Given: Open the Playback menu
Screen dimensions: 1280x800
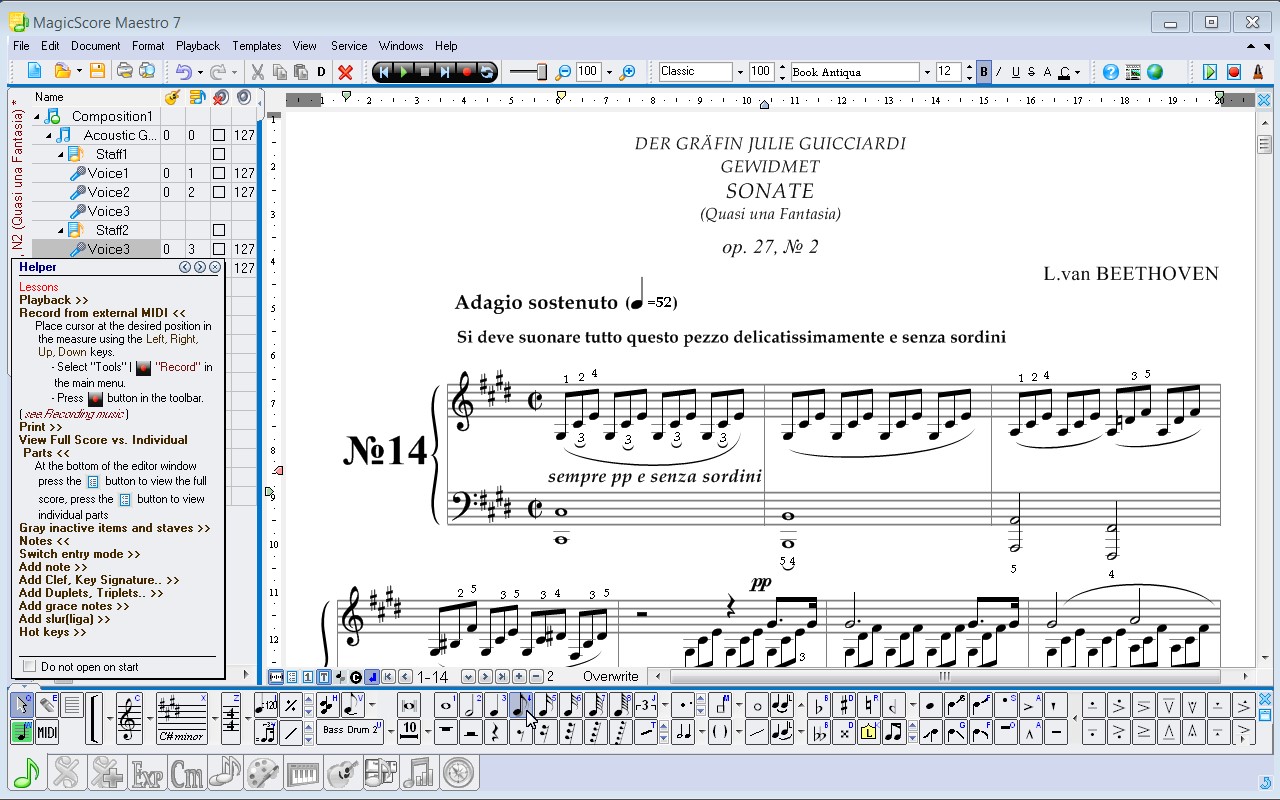Looking at the screenshot, I should click(x=198, y=45).
